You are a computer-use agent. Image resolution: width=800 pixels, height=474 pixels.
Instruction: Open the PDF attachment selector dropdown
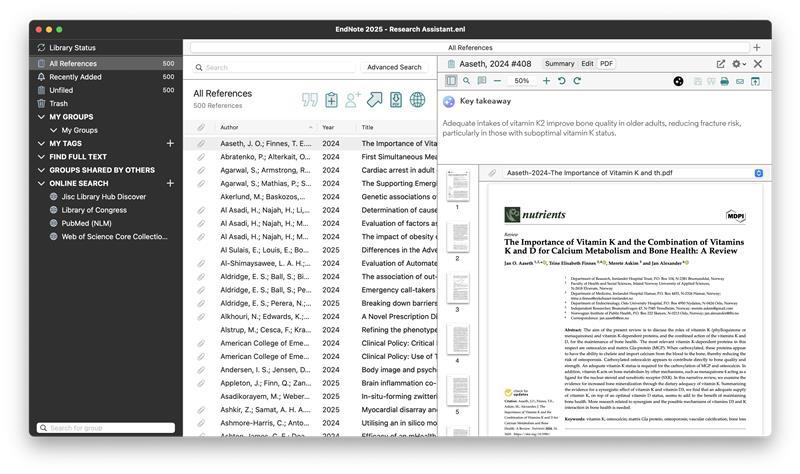759,173
